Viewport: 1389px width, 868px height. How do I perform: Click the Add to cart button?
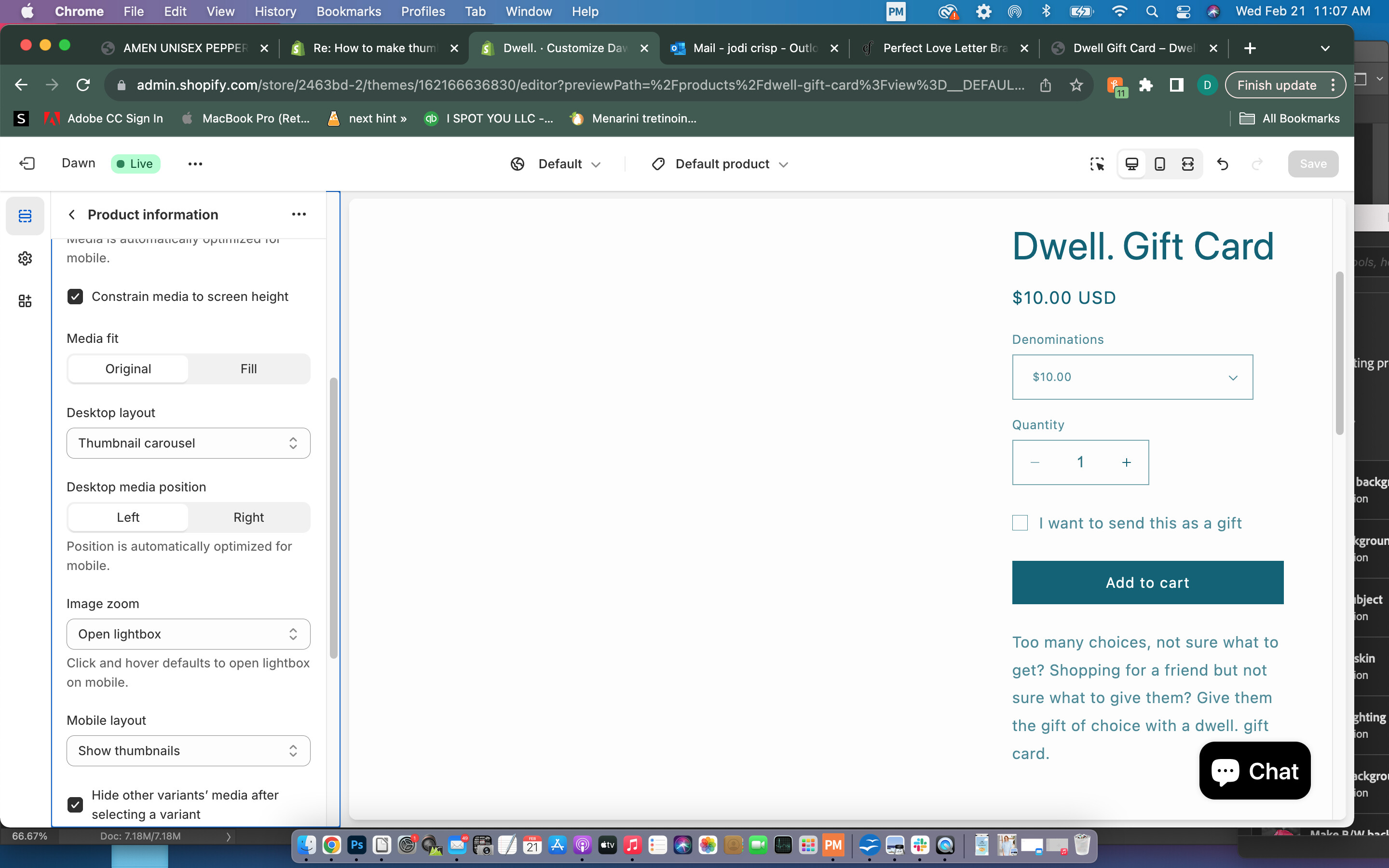point(1147,582)
